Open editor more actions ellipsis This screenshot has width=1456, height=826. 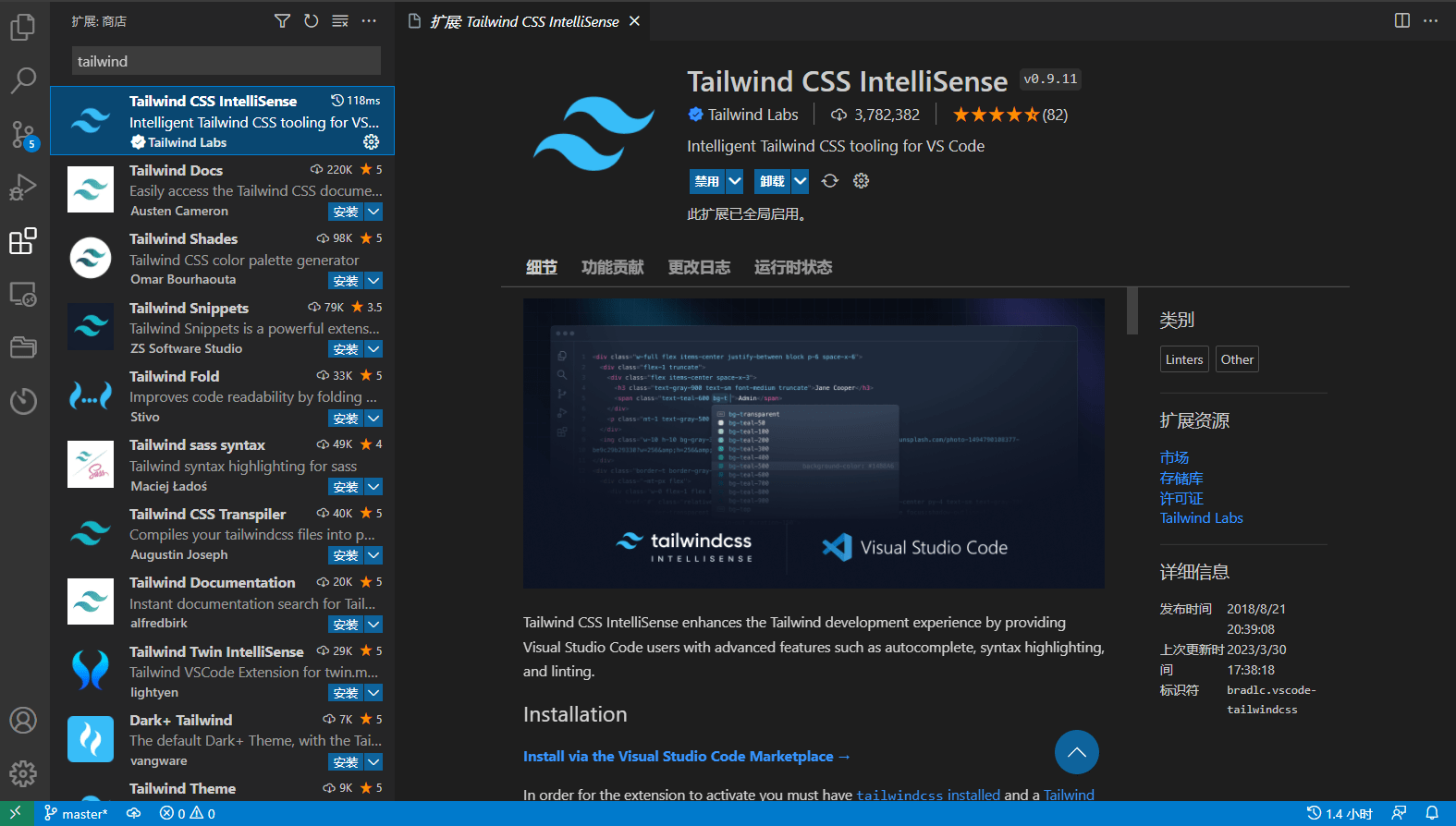coord(1431,20)
